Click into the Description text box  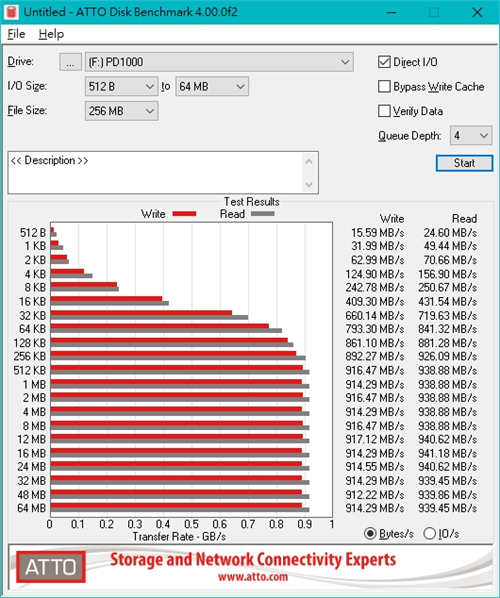[x=156, y=172]
